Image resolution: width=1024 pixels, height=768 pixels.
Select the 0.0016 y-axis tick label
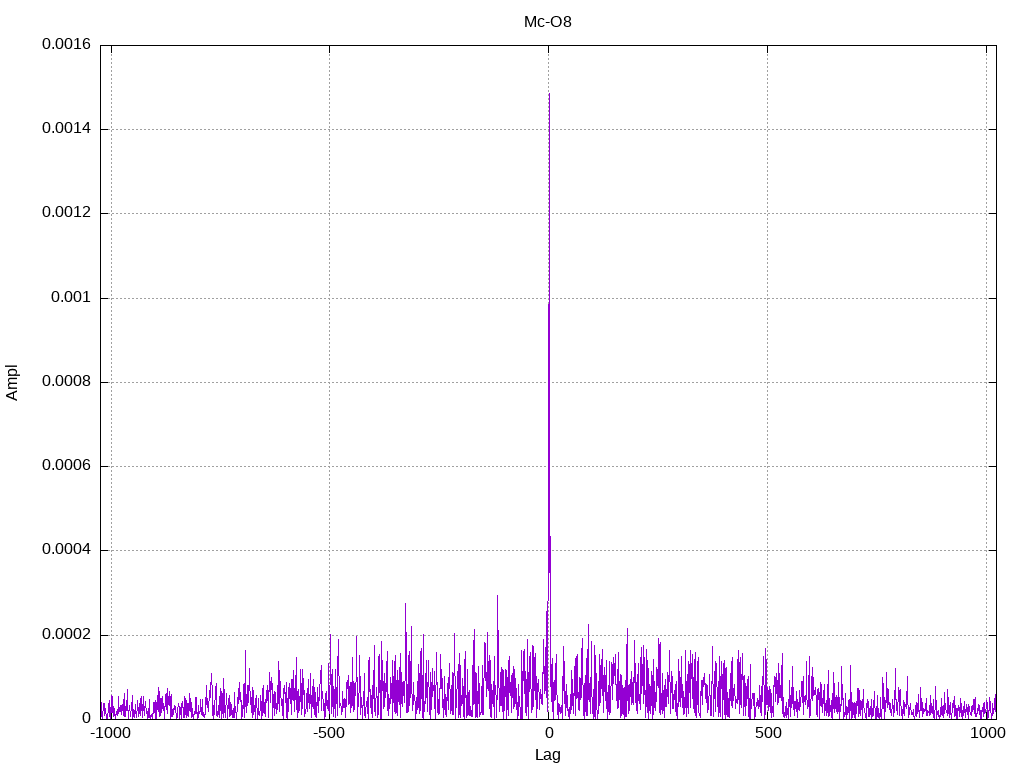coord(66,45)
